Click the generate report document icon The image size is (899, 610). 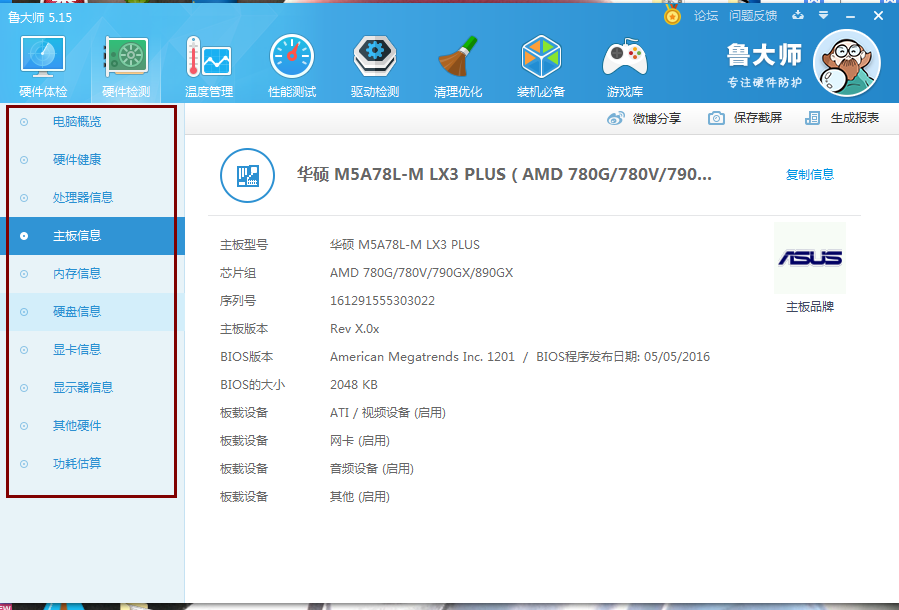point(812,118)
